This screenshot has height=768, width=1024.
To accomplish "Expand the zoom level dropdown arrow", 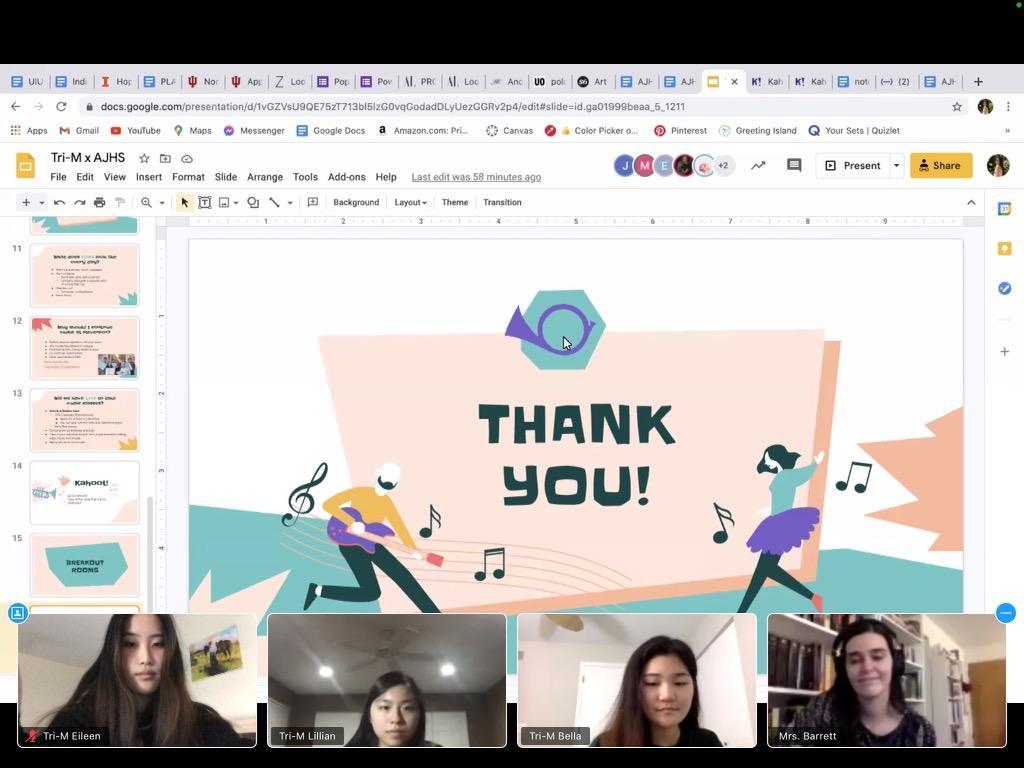I will (162, 203).
